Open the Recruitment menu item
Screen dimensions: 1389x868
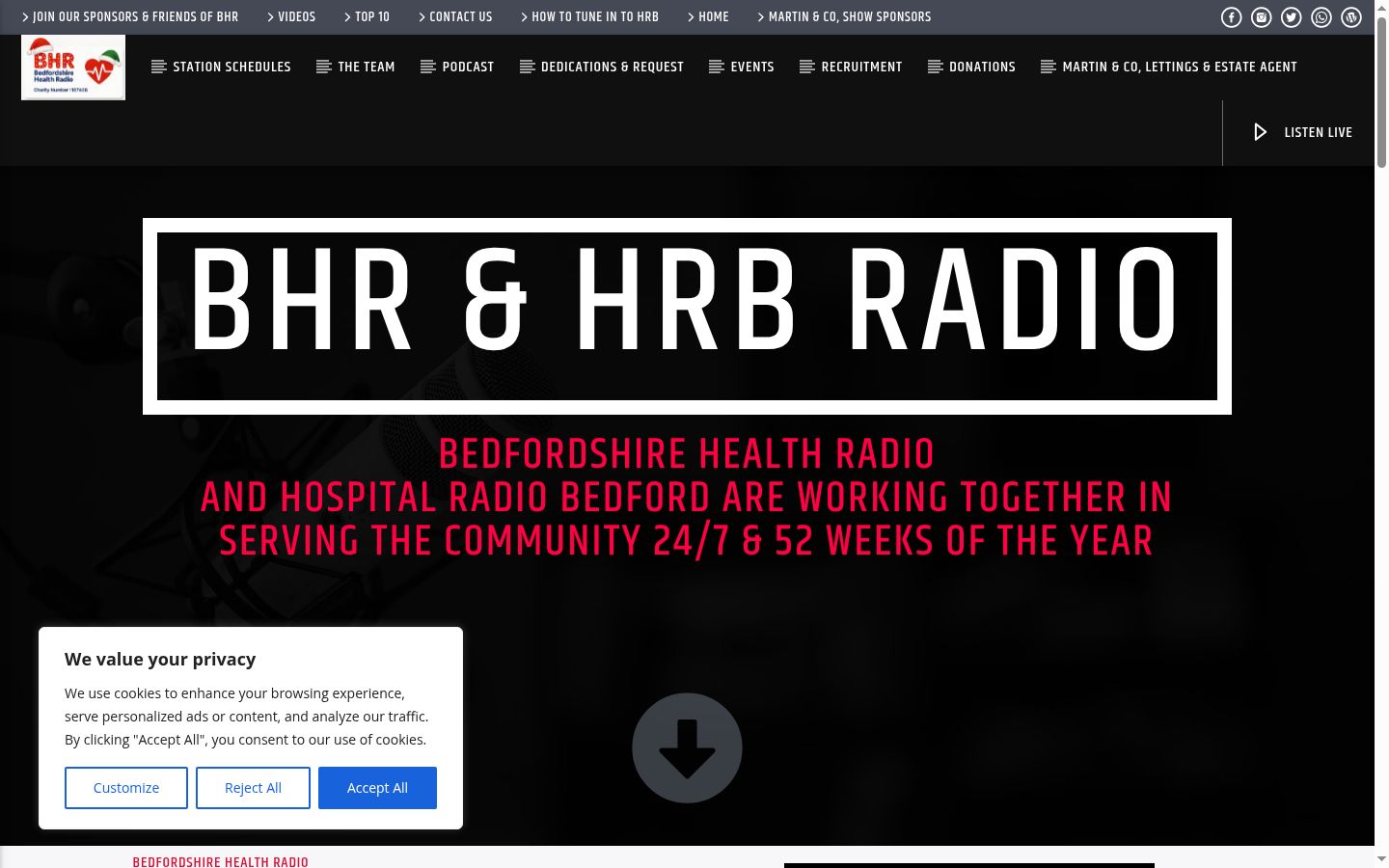[861, 67]
